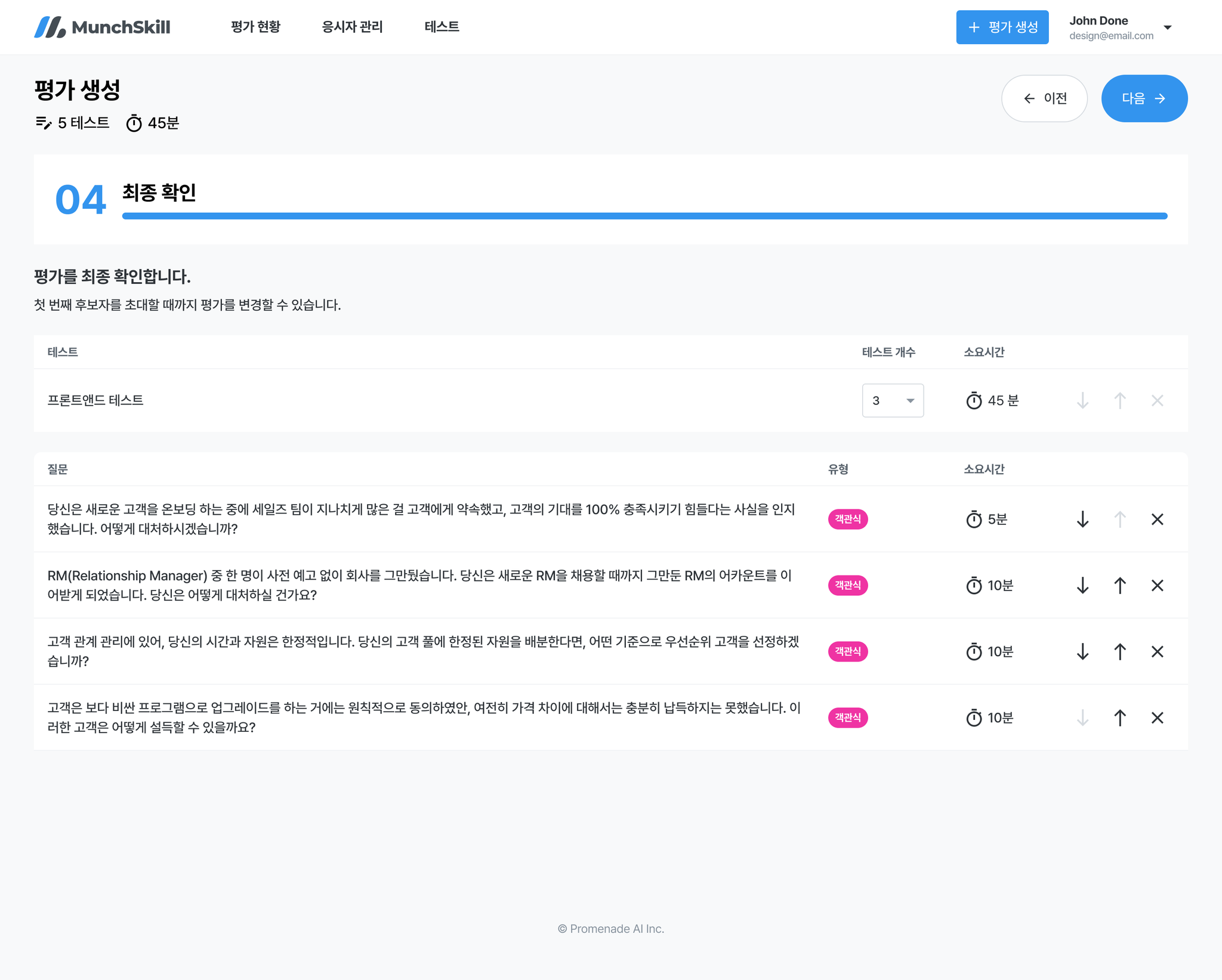Click the 평가 생성 plus button

pyautogui.click(x=1002, y=27)
